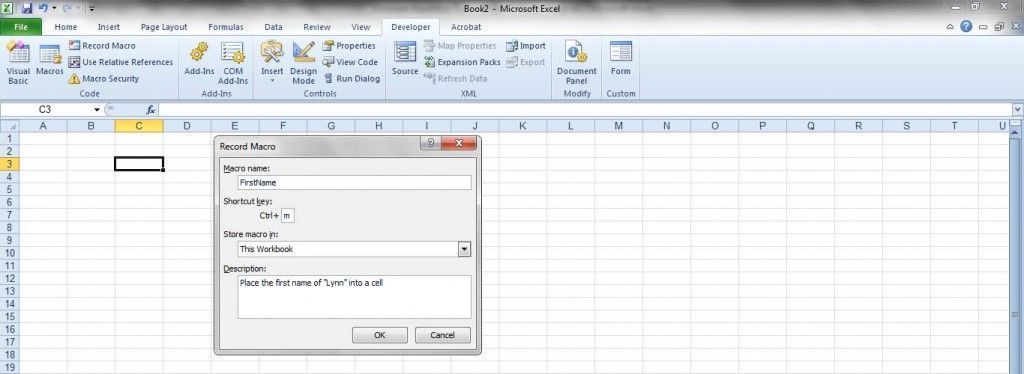Click Run Dialog
The image size is (1024, 374).
click(352, 78)
